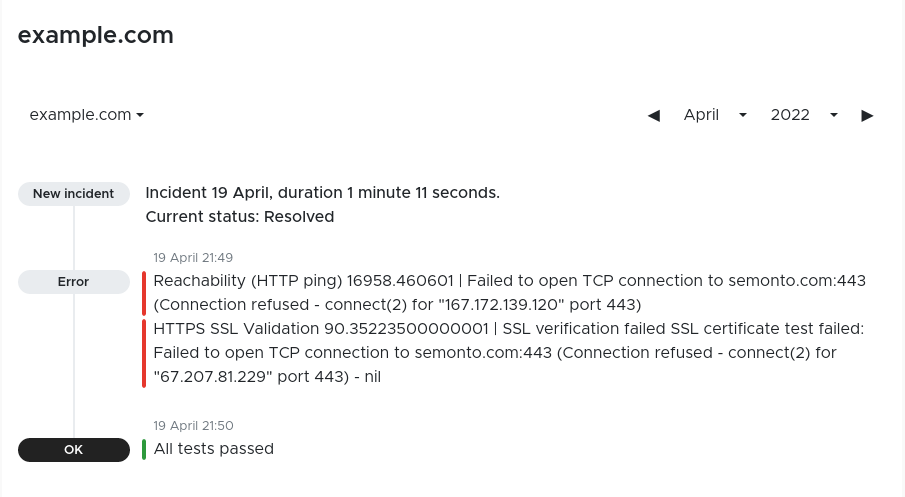Click the example.com page heading

tap(96, 36)
